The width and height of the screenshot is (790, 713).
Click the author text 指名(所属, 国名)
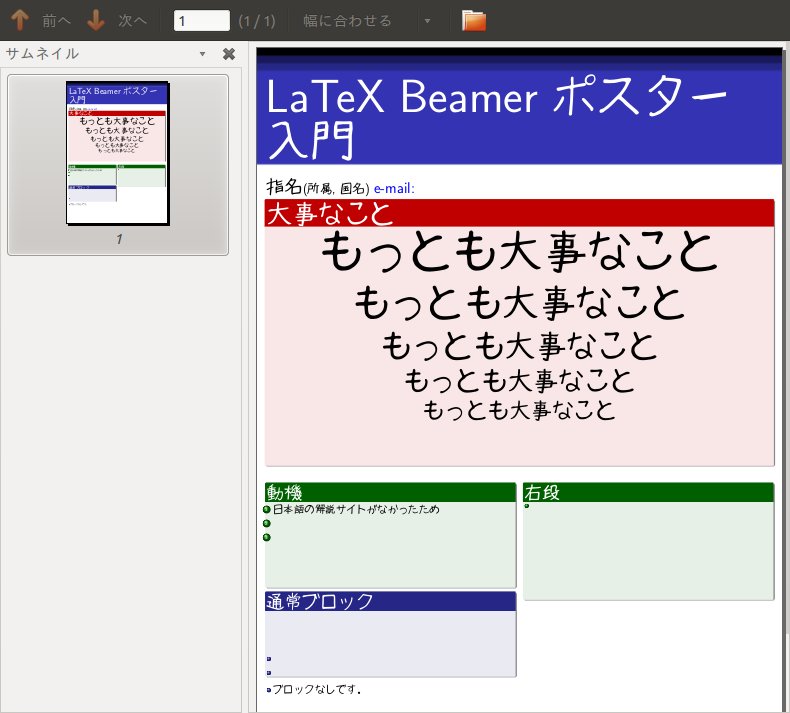tap(317, 187)
